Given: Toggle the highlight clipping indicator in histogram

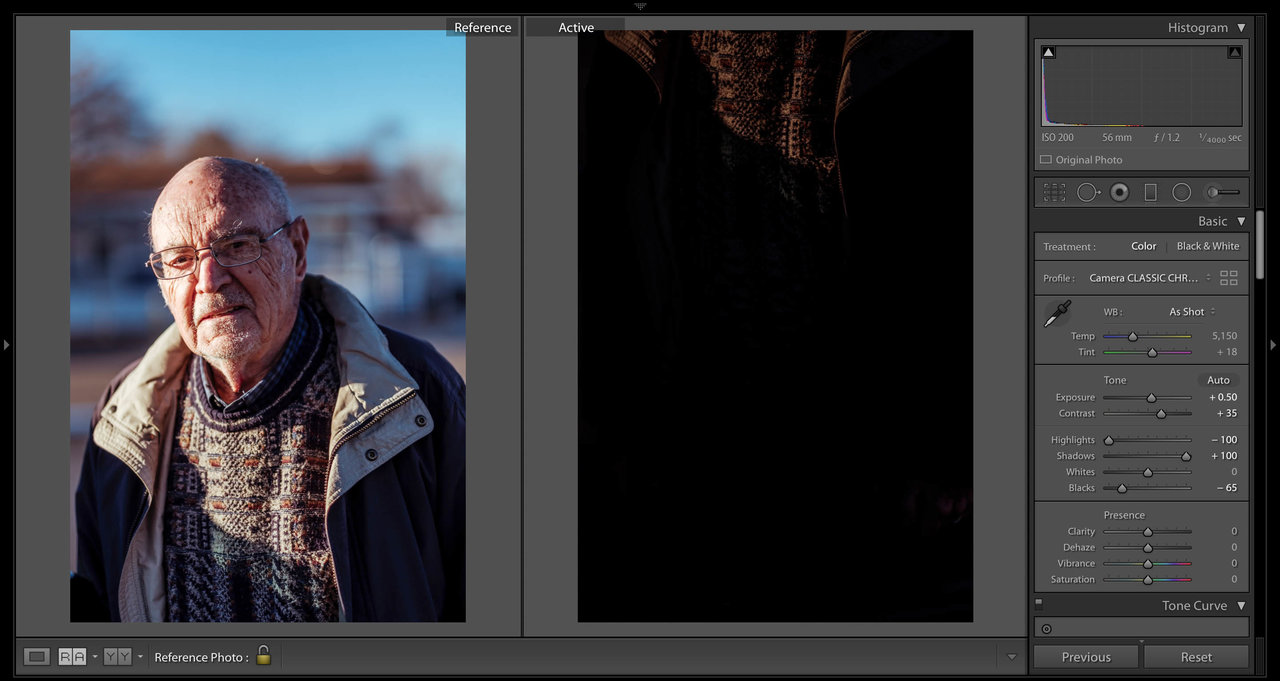Looking at the screenshot, I should pyautogui.click(x=1235, y=52).
